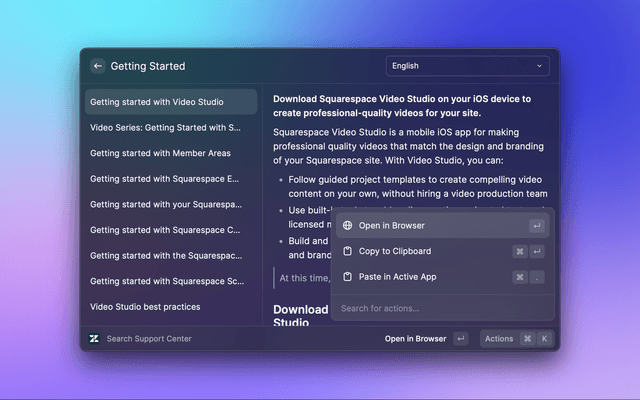The image size is (640, 400).
Task: Click Open in Browser in bottom bar
Action: 415,339
